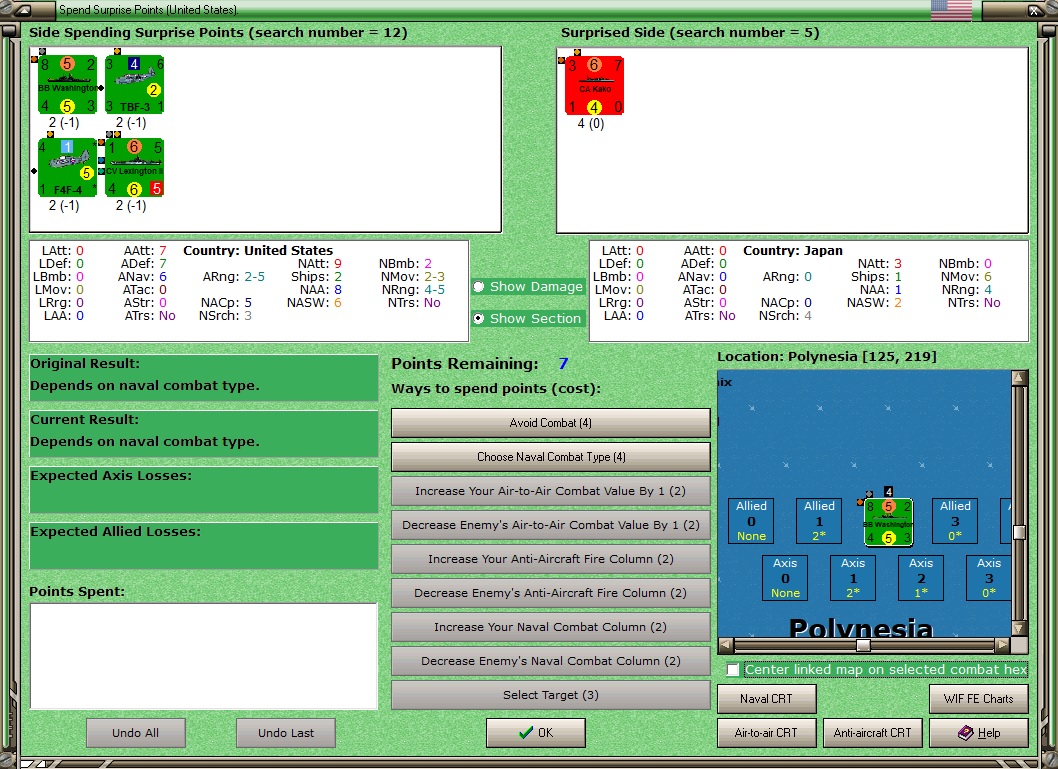Click Allied 3 sea box section
Screen dimensions: 1058x769
pyautogui.click(x=955, y=521)
